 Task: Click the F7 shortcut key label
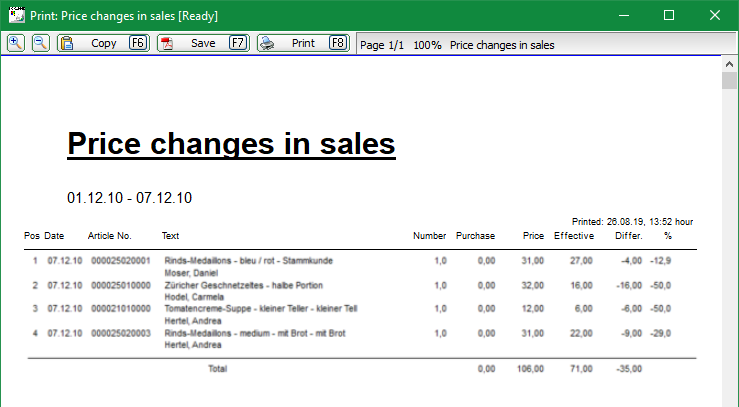(238, 43)
